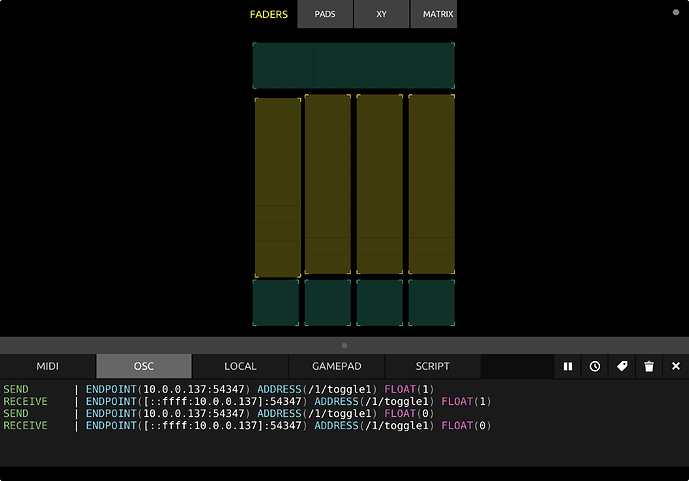Toggle the fourth green button below faders
This screenshot has width=689, height=481.
(432, 302)
